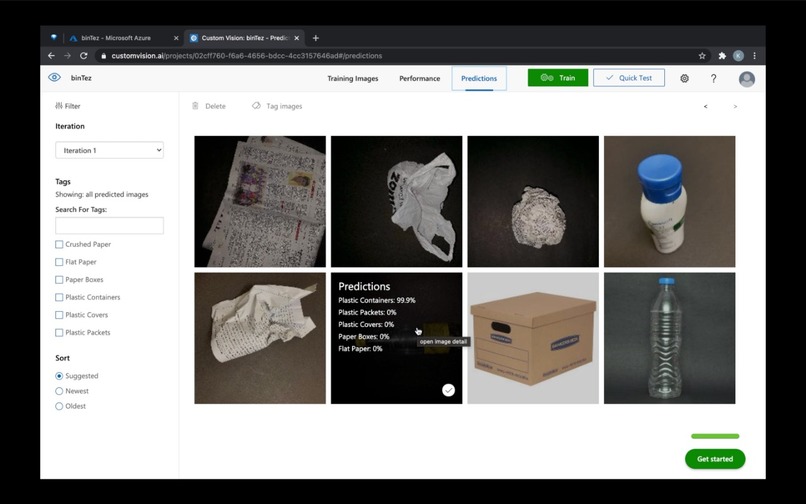Click the Delete trash icon
806x504 pixels.
click(x=195, y=106)
